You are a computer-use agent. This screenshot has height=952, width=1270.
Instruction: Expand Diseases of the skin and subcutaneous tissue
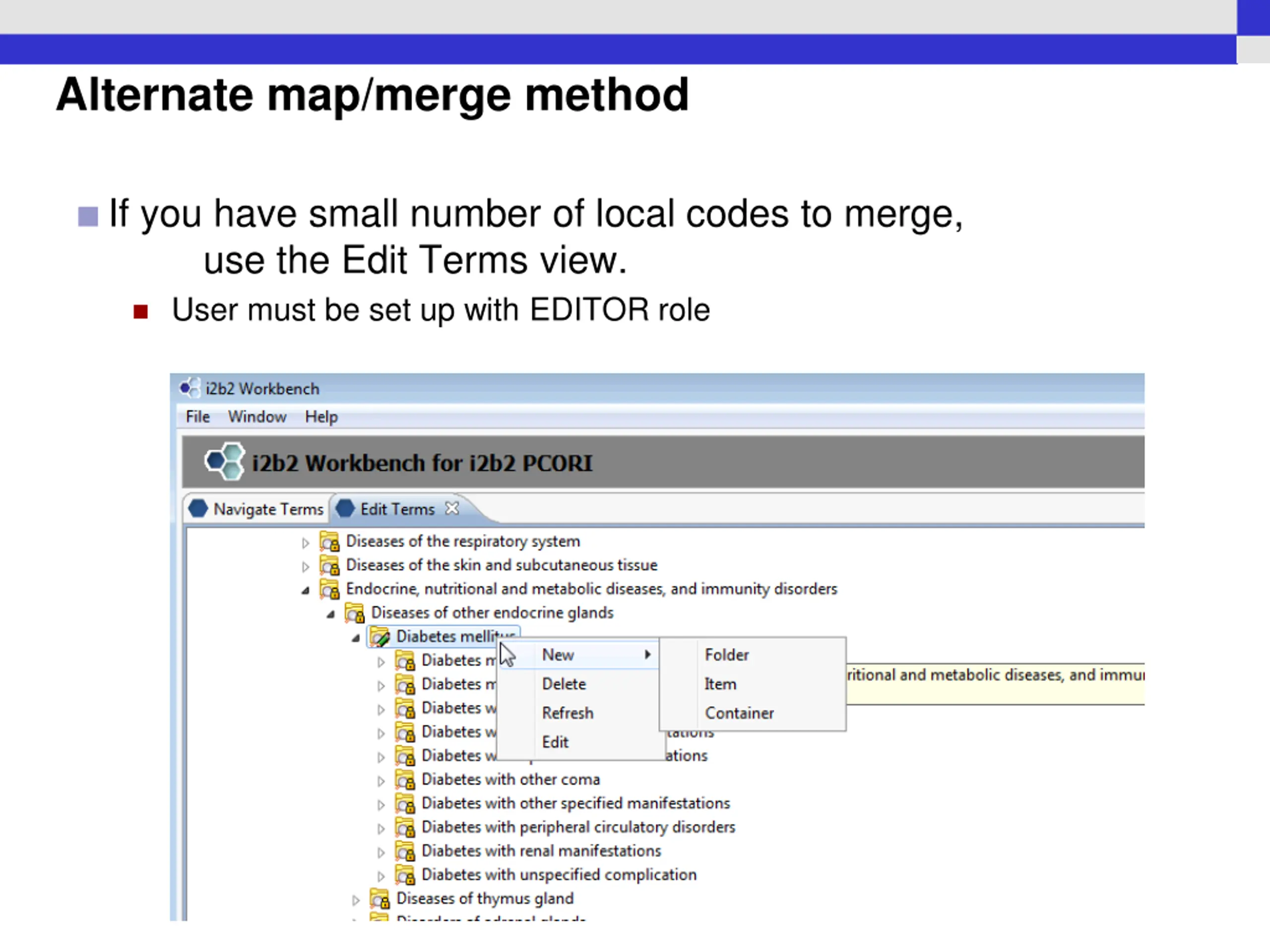click(x=306, y=567)
